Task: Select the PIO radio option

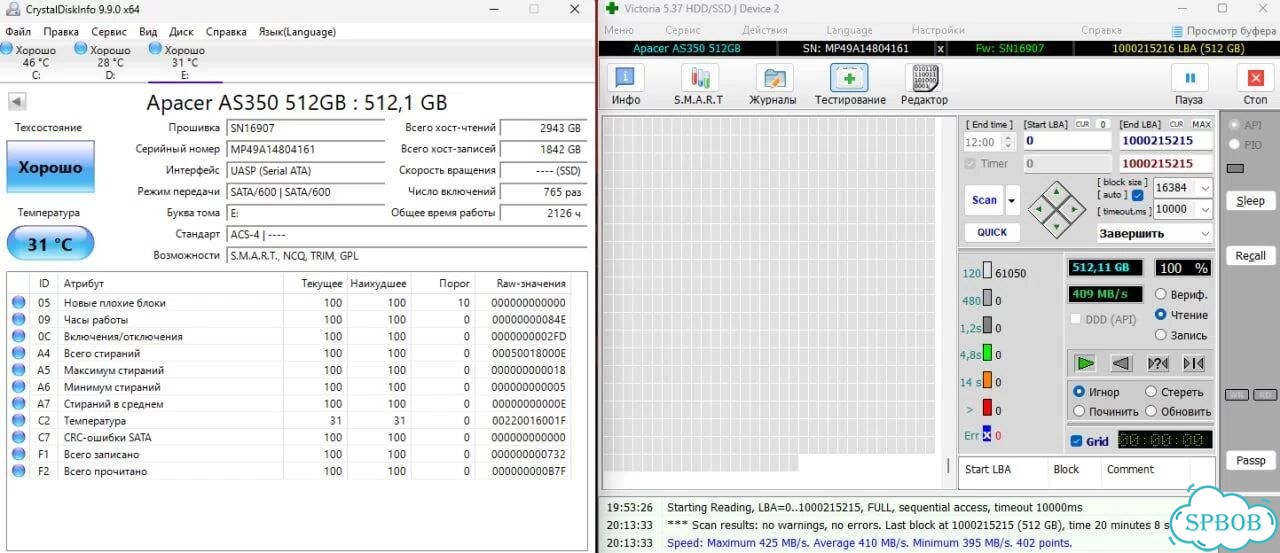Action: click(1234, 145)
